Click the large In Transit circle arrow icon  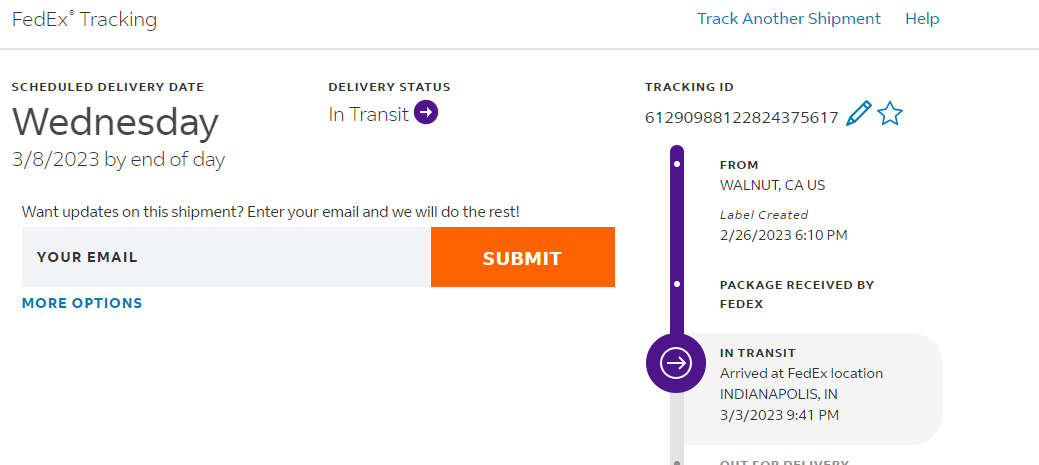[x=677, y=363]
